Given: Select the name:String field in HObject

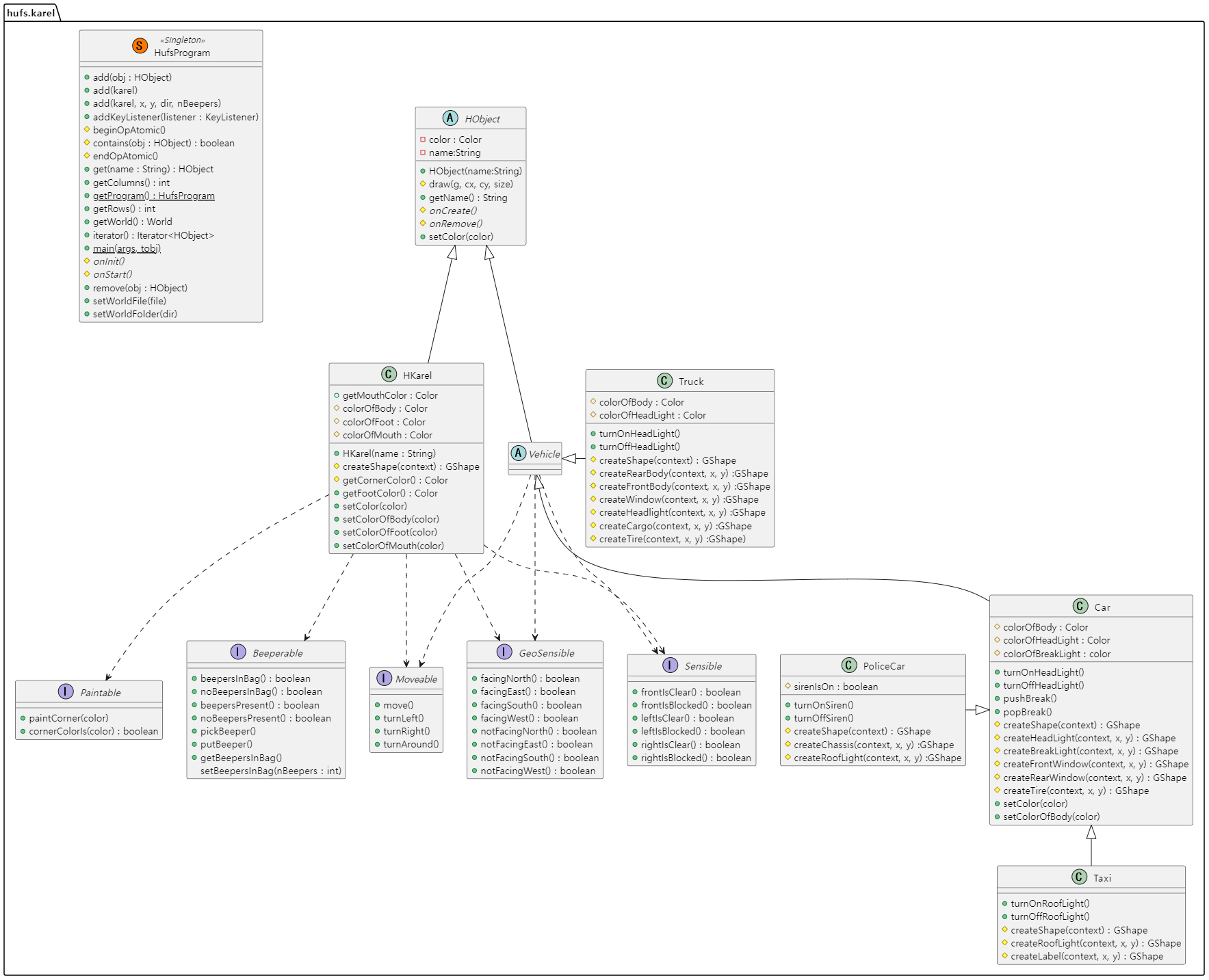Looking at the screenshot, I should point(454,153).
